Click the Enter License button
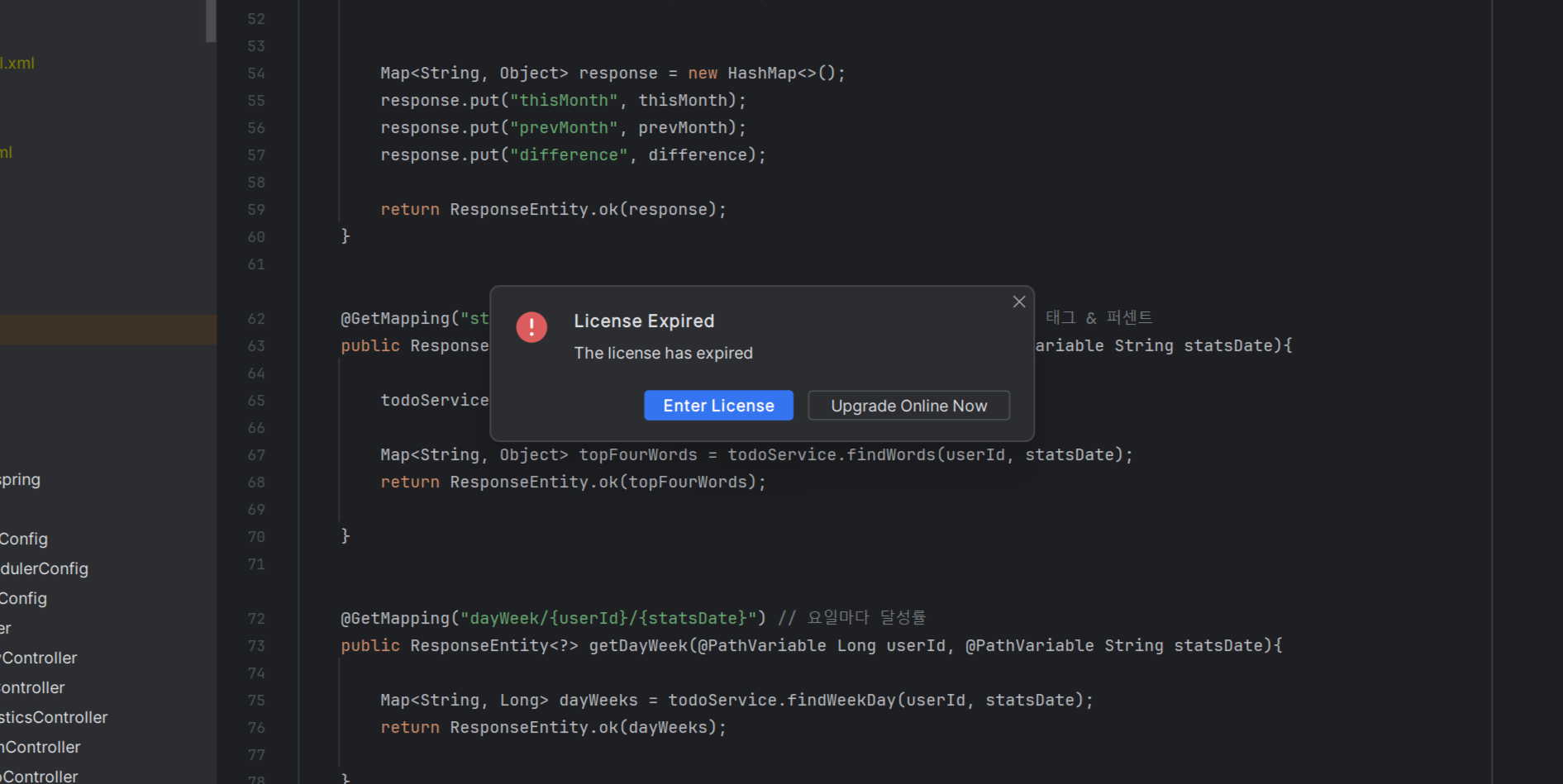1563x784 pixels. pos(718,406)
